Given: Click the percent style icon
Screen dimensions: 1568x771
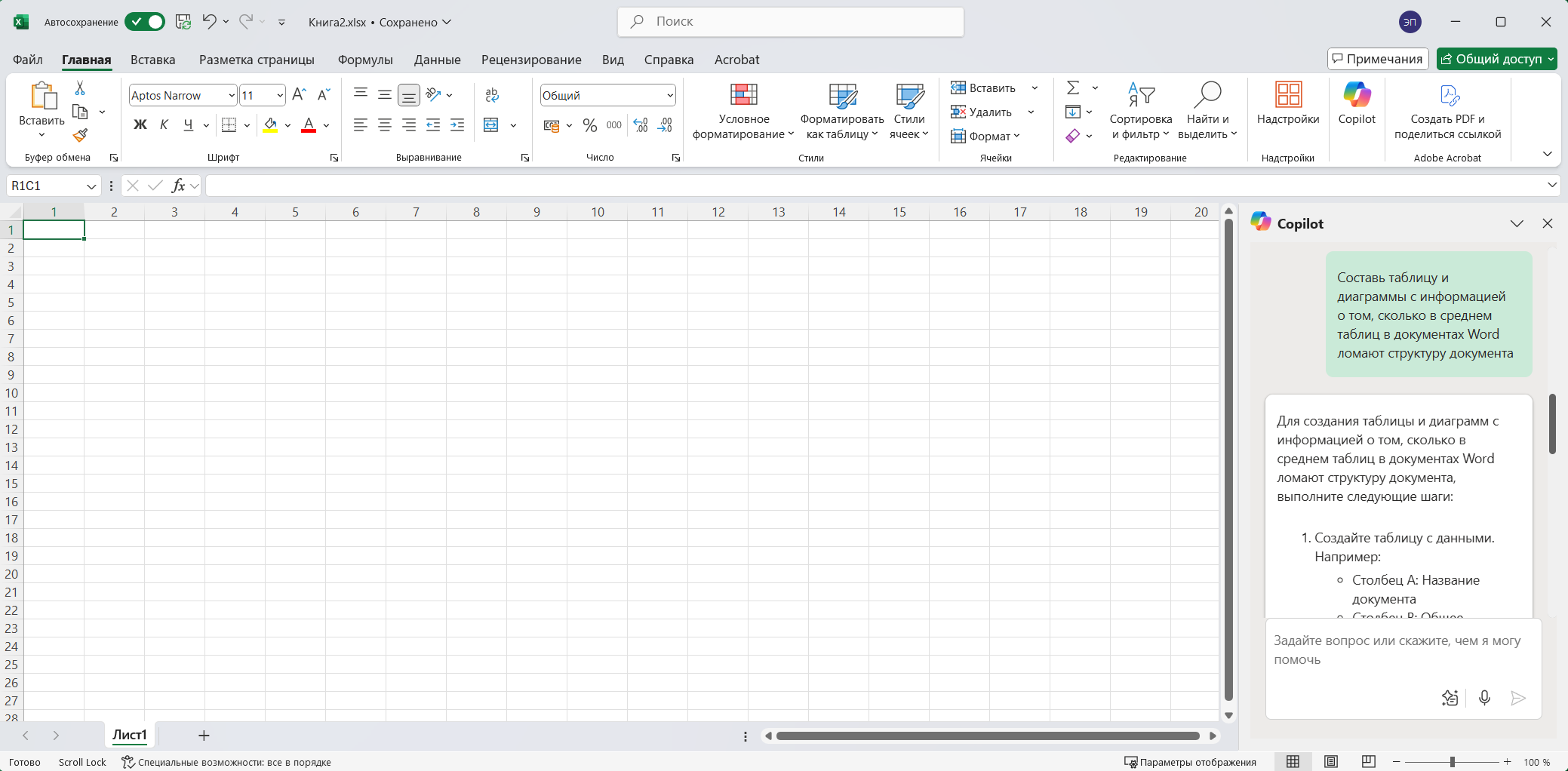Looking at the screenshot, I should [590, 125].
